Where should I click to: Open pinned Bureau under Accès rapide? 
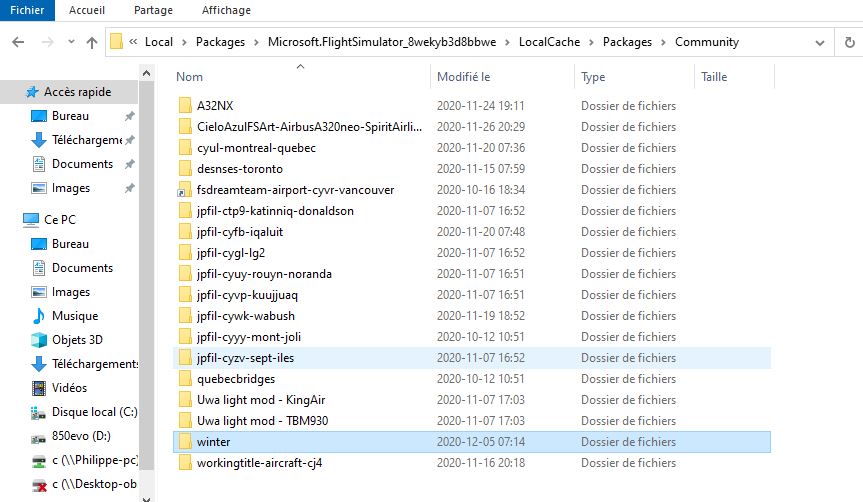click(70, 116)
